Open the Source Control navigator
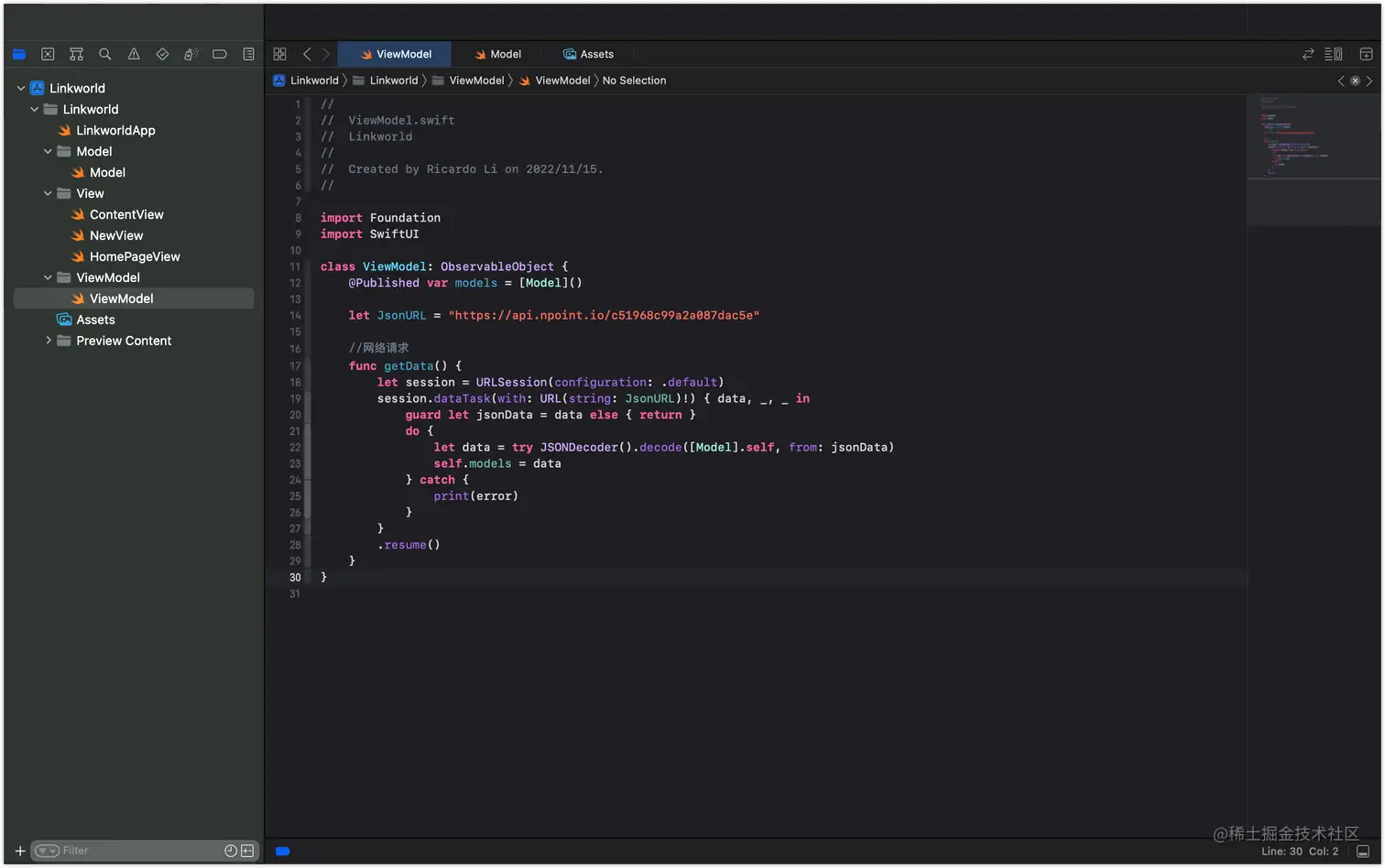The height and width of the screenshot is (868, 1385). (x=48, y=54)
